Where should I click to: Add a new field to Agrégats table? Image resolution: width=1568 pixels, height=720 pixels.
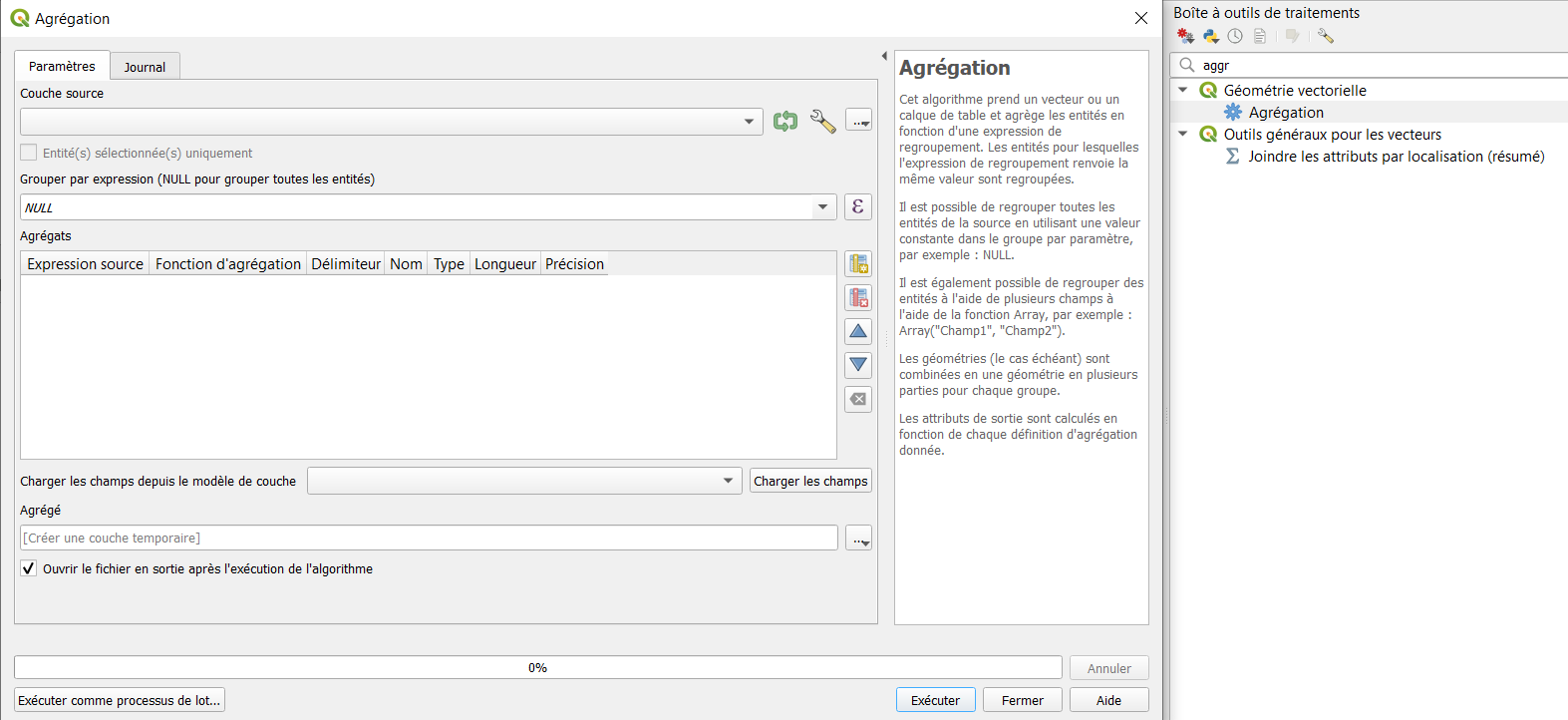tap(858, 263)
